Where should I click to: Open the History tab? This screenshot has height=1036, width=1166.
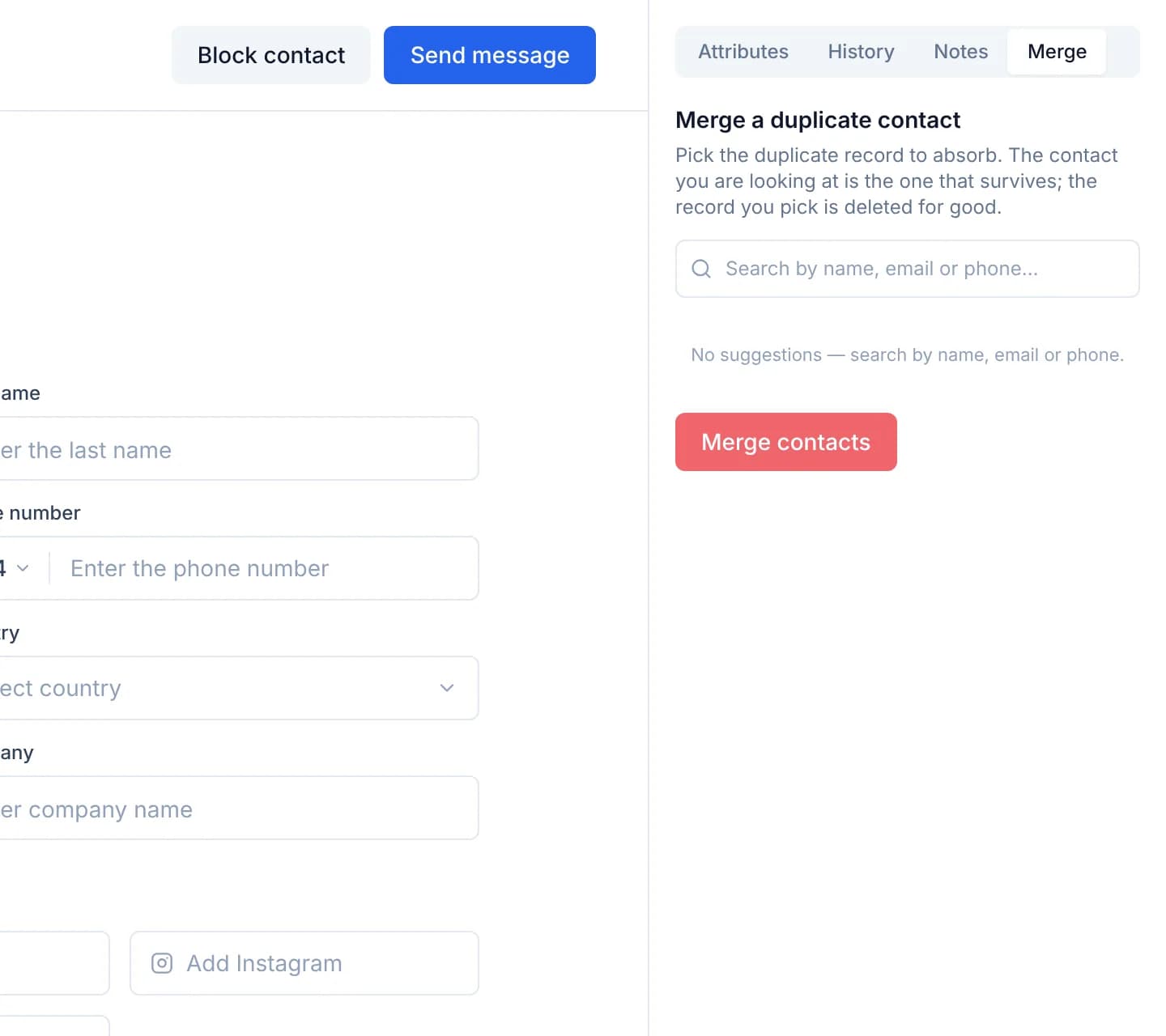pyautogui.click(x=861, y=52)
